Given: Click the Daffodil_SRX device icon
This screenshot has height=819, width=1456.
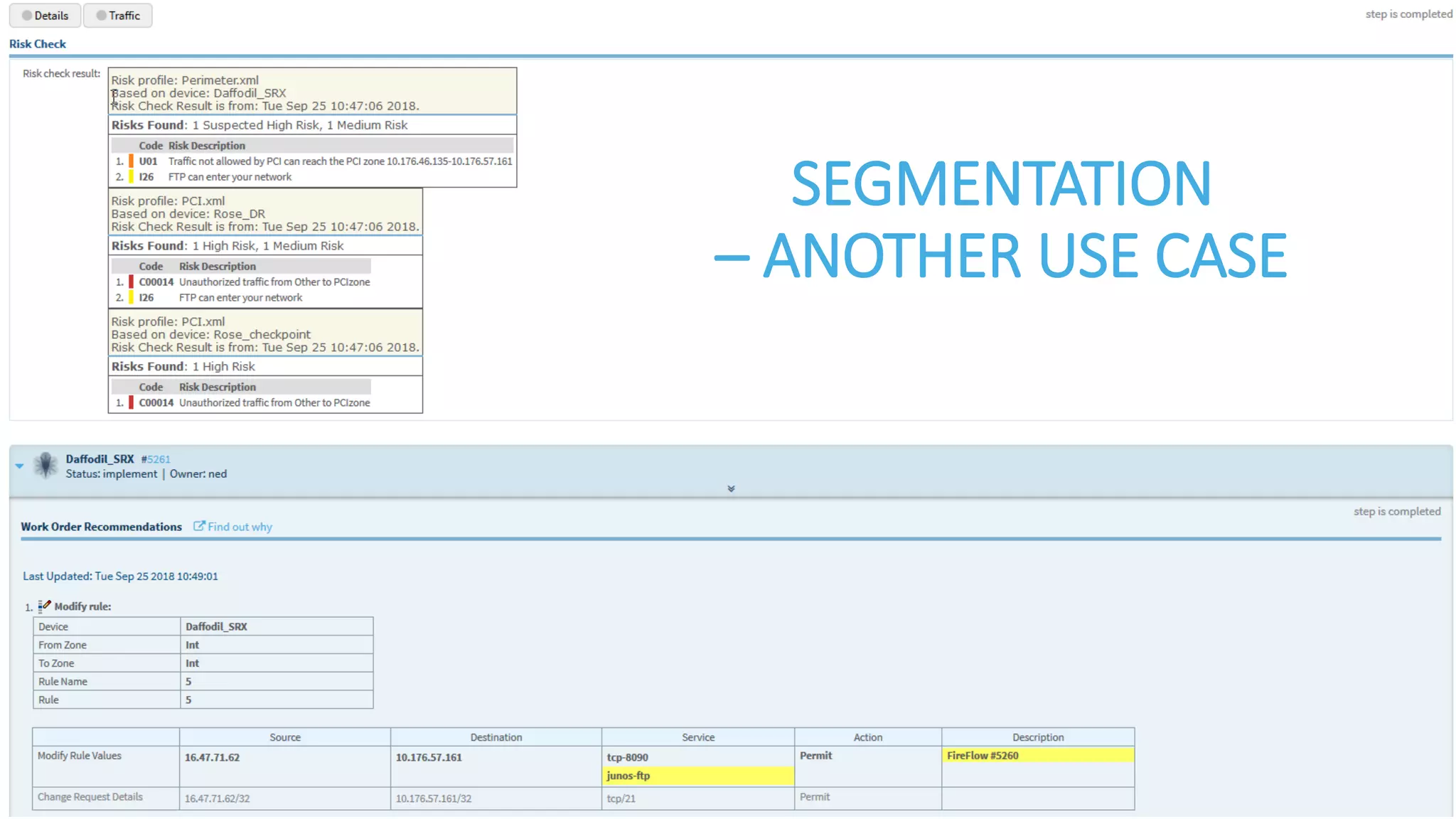Looking at the screenshot, I should click(46, 466).
